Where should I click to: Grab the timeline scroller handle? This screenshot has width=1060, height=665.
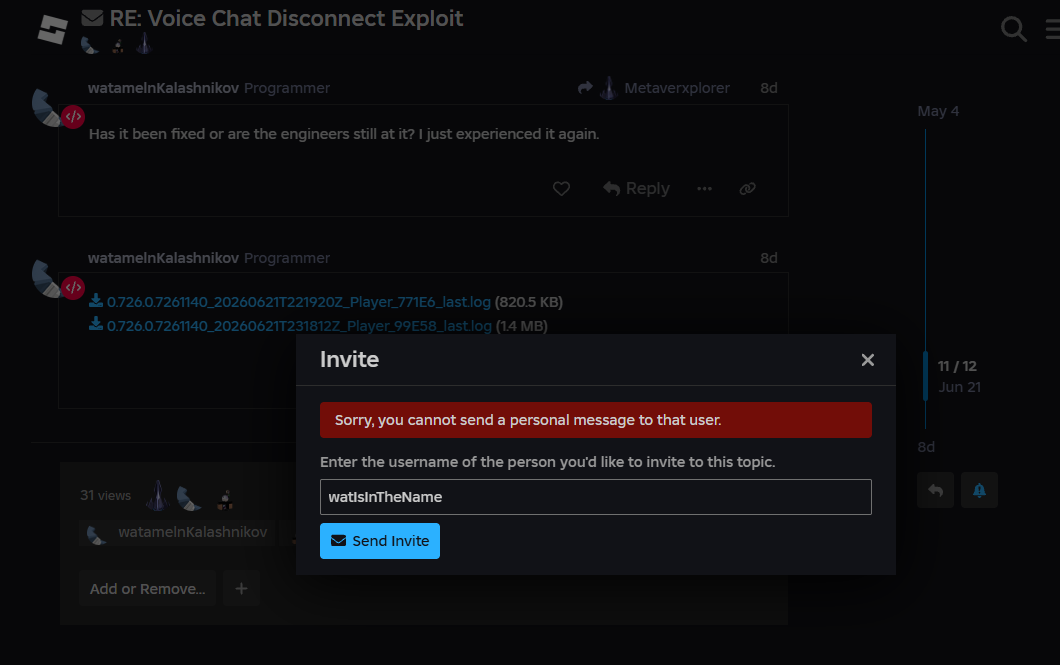[x=925, y=376]
